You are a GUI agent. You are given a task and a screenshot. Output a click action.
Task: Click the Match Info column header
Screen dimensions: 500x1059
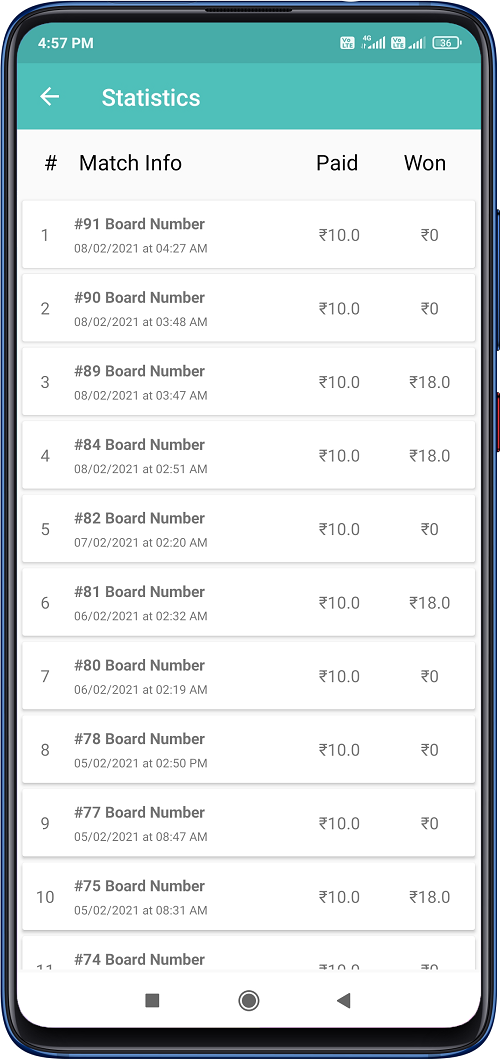(x=130, y=163)
